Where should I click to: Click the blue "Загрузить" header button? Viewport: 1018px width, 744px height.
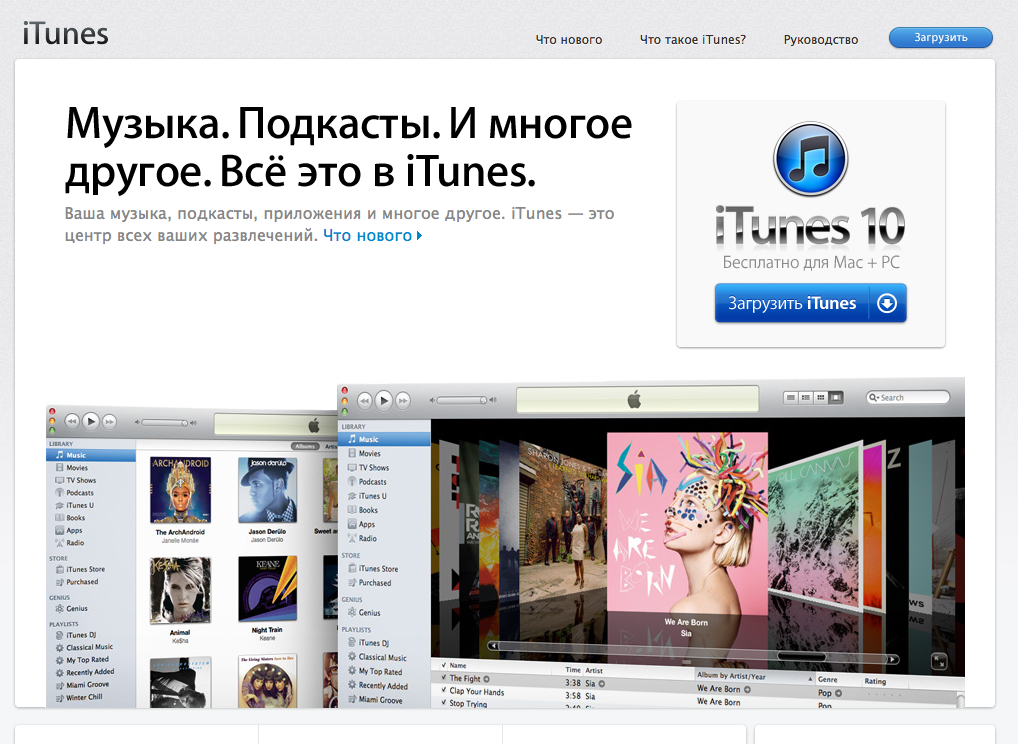940,38
